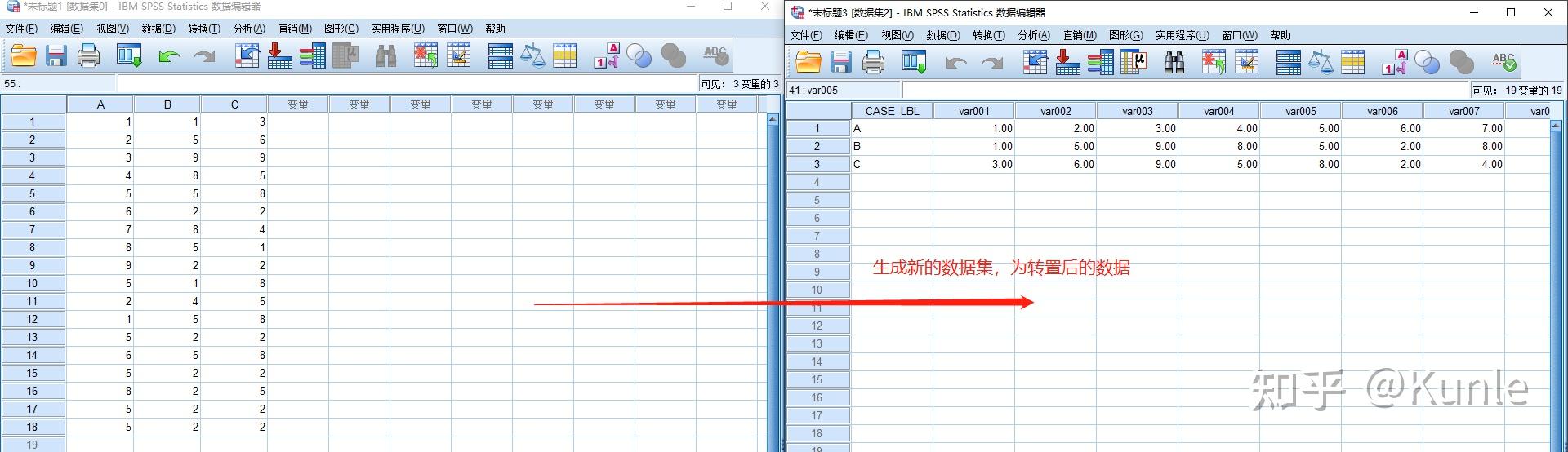Screen dimensions: 1568x452
Task: Select left window row 11 column B cell
Action: pos(167,301)
